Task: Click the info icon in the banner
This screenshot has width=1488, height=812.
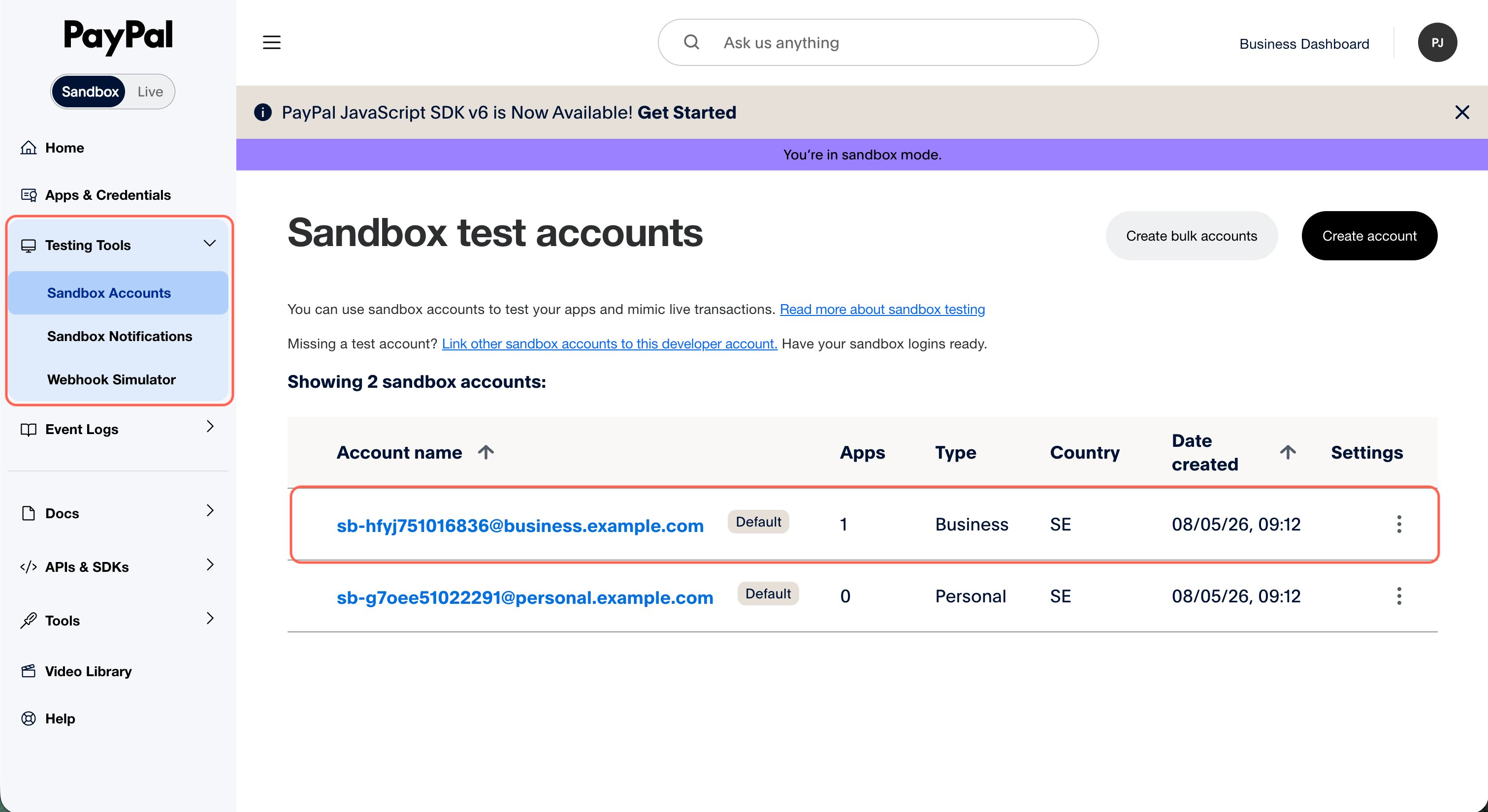Action: (x=263, y=112)
